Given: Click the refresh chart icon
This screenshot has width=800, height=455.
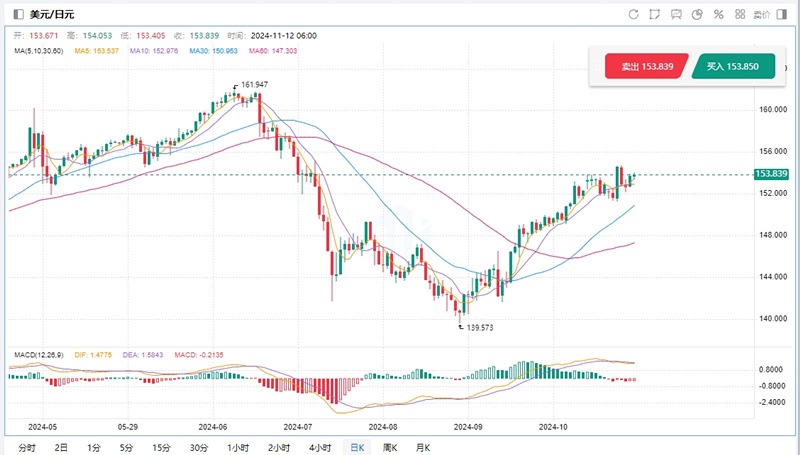Looking at the screenshot, I should click(633, 15).
